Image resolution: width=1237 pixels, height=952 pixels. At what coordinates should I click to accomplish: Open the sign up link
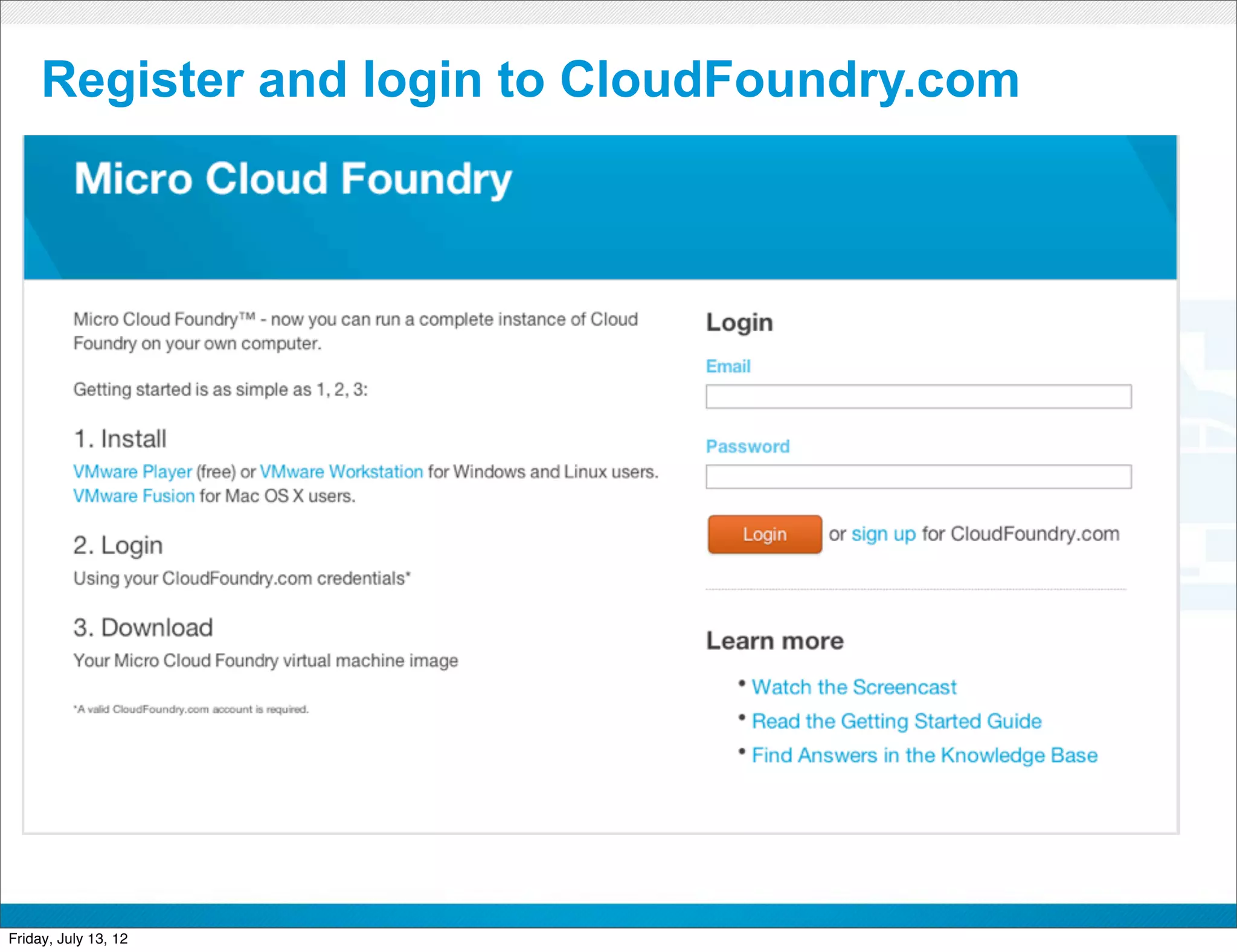click(x=884, y=534)
